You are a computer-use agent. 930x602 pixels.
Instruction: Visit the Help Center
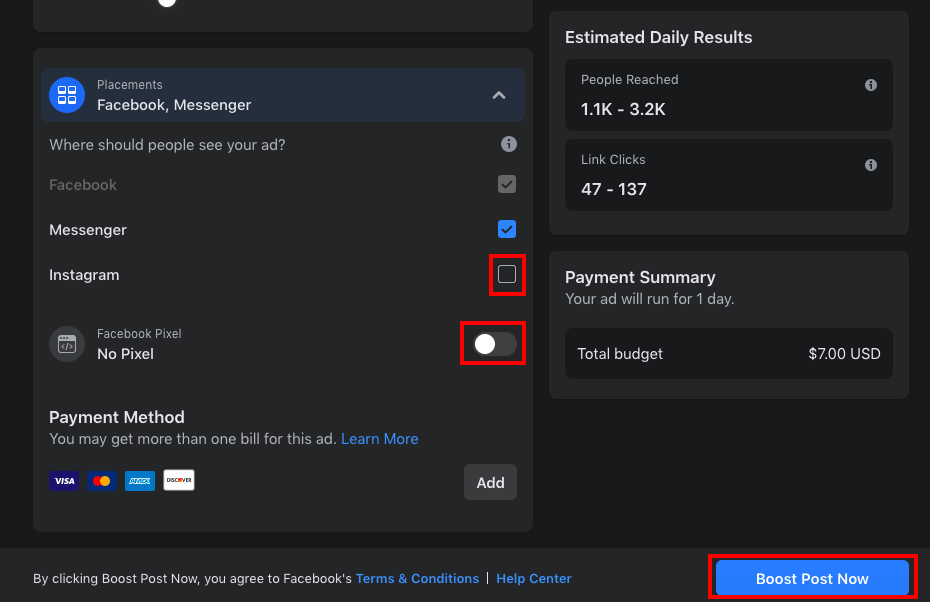click(x=534, y=578)
